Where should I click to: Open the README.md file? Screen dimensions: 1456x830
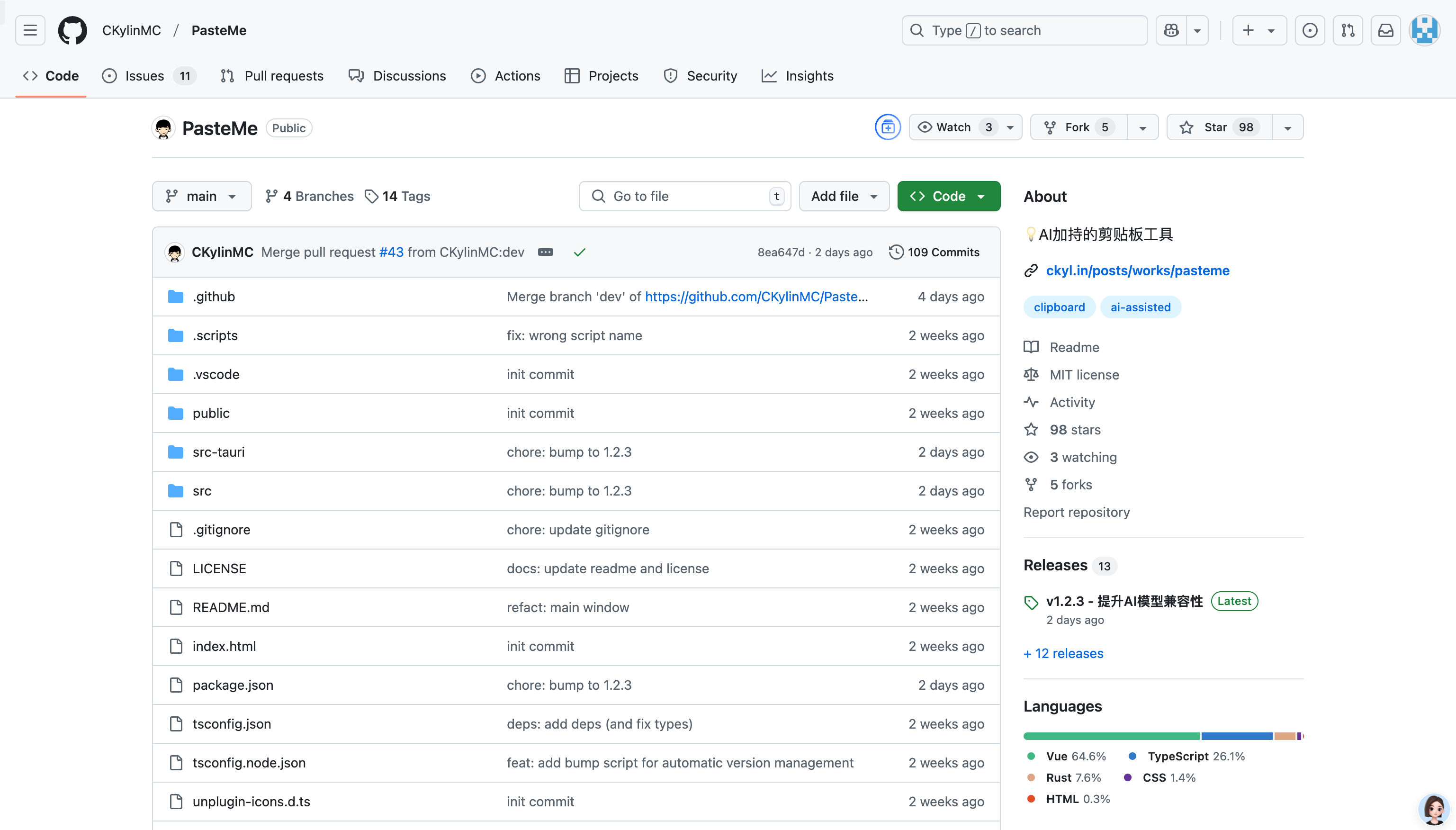tap(231, 607)
